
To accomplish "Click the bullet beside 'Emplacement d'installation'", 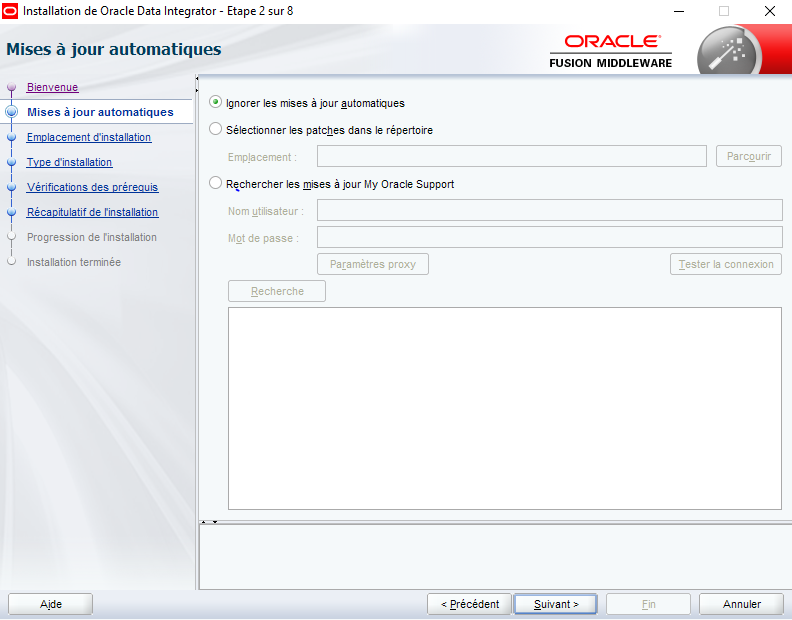I will [x=12, y=137].
